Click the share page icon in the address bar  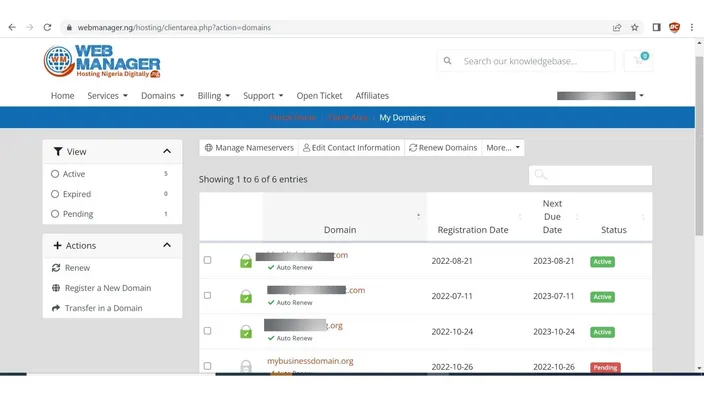coord(617,27)
